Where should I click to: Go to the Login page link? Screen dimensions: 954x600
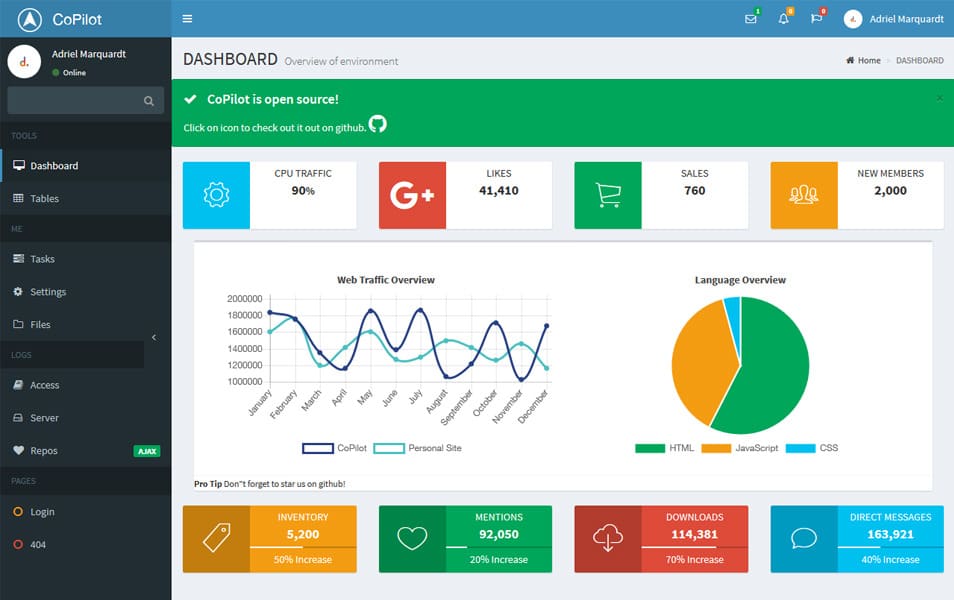coord(85,512)
